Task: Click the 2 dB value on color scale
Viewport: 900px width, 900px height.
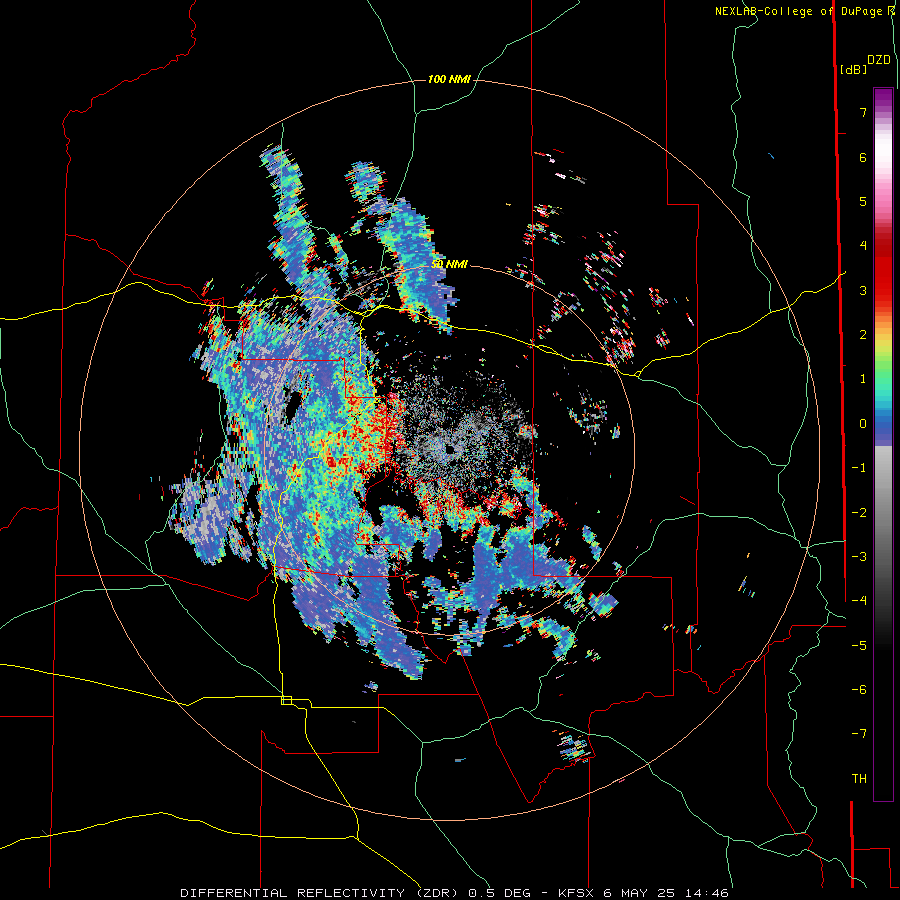Action: (863, 335)
